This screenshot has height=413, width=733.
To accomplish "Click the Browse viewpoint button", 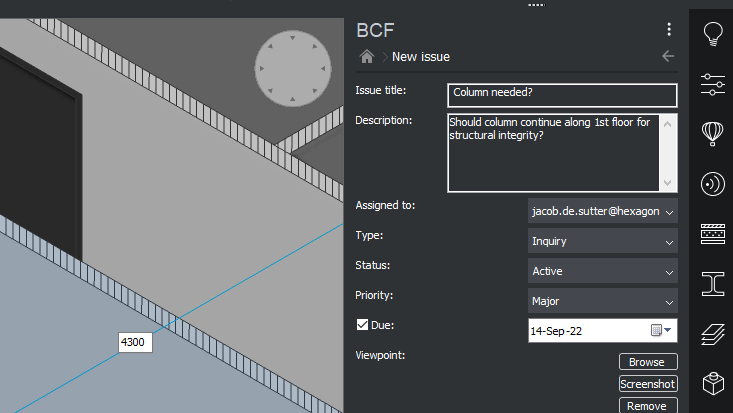I will pos(648,362).
